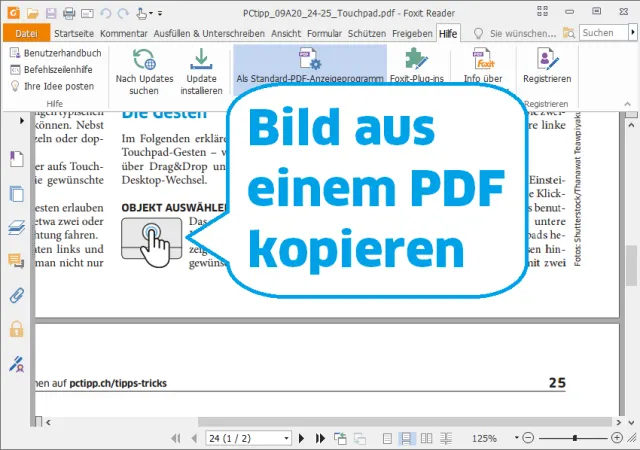Jump to last page button
This screenshot has width=640, height=450.
point(320,439)
